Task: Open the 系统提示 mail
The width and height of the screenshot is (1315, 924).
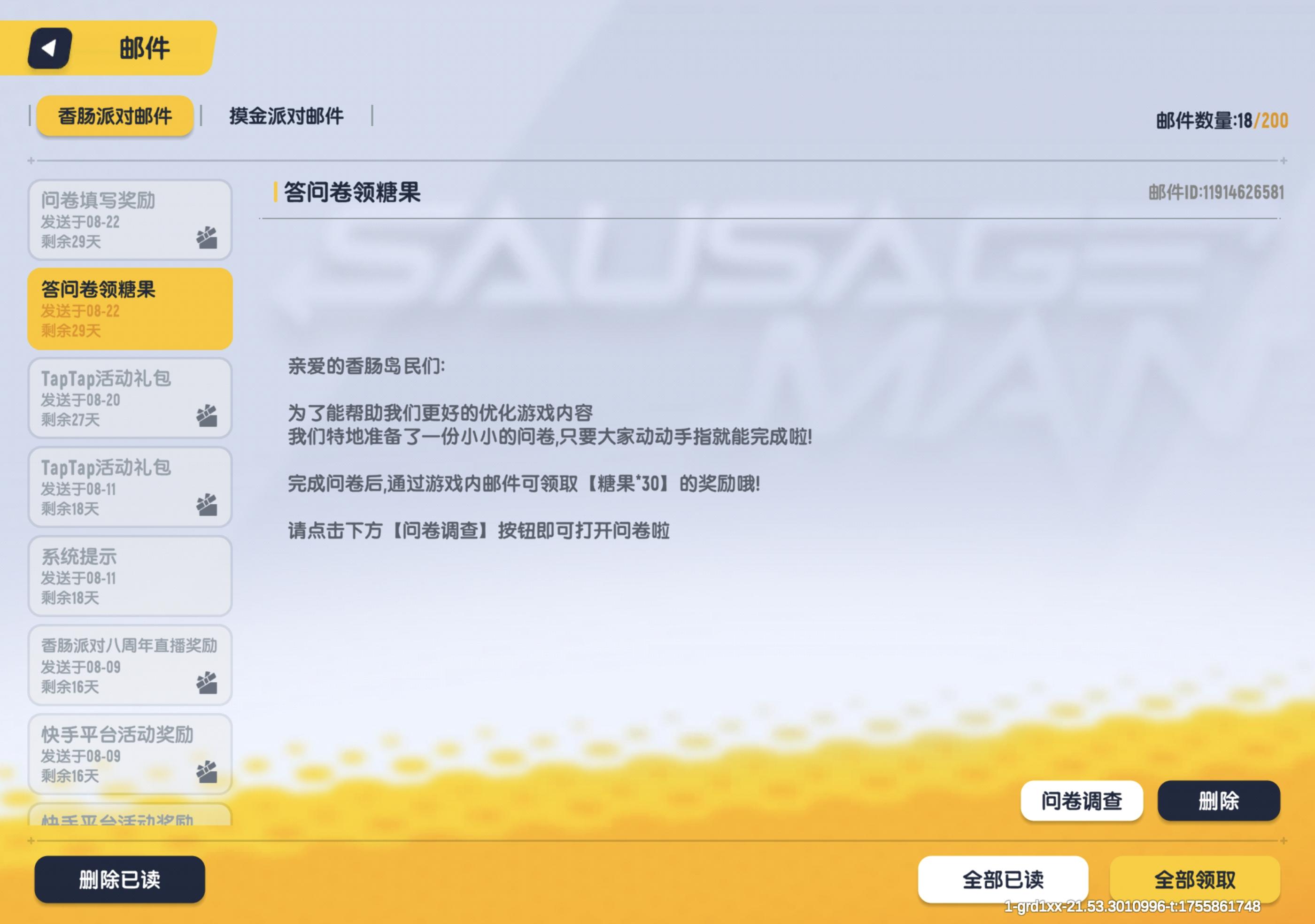Action: pos(130,576)
